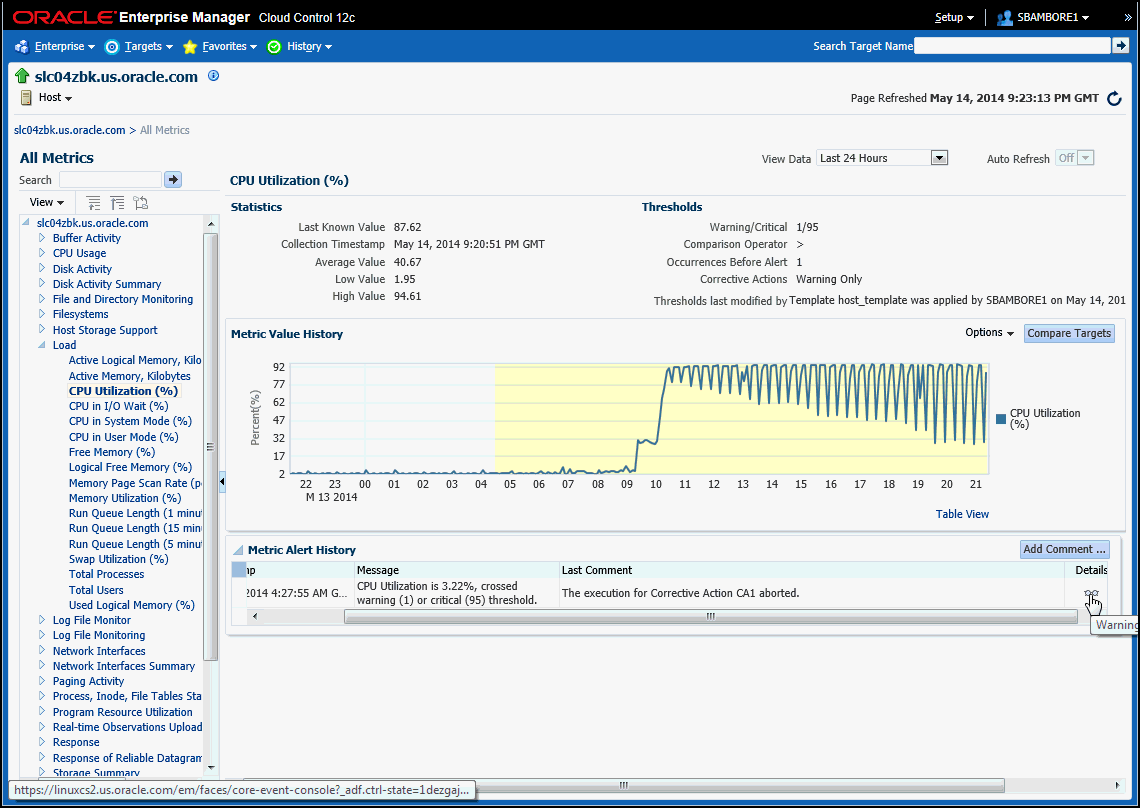Click the 'go up' tree icon
Screen dimensions: 1140x808
coord(94,202)
